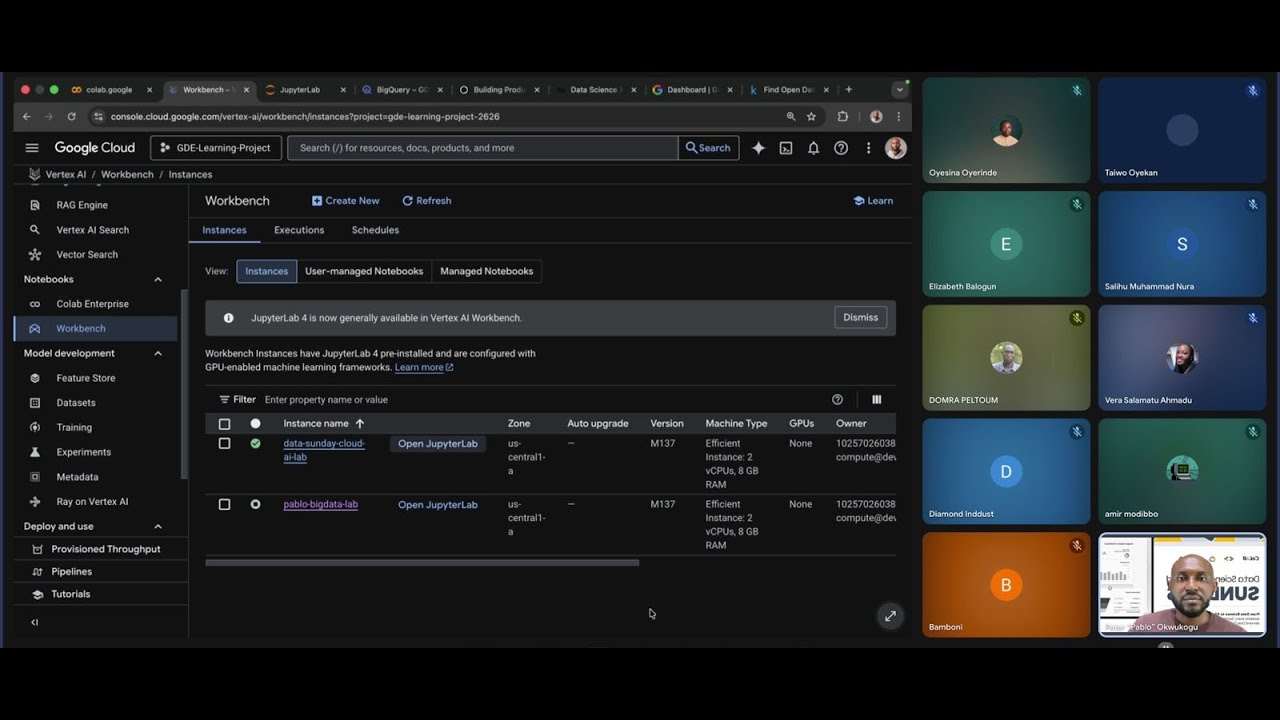Open the browser extensions puzzle icon
This screenshot has height=720, width=1280.
point(843,117)
